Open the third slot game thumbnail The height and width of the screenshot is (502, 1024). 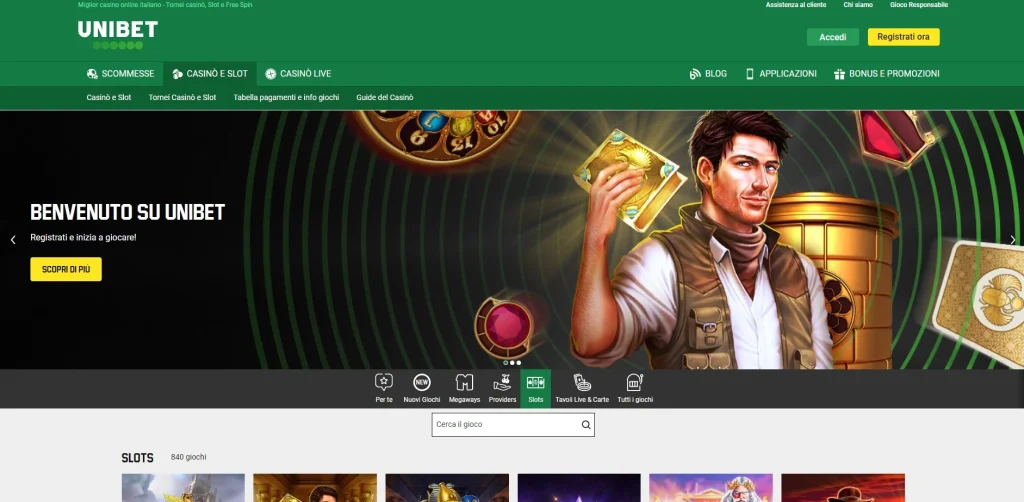point(447,488)
